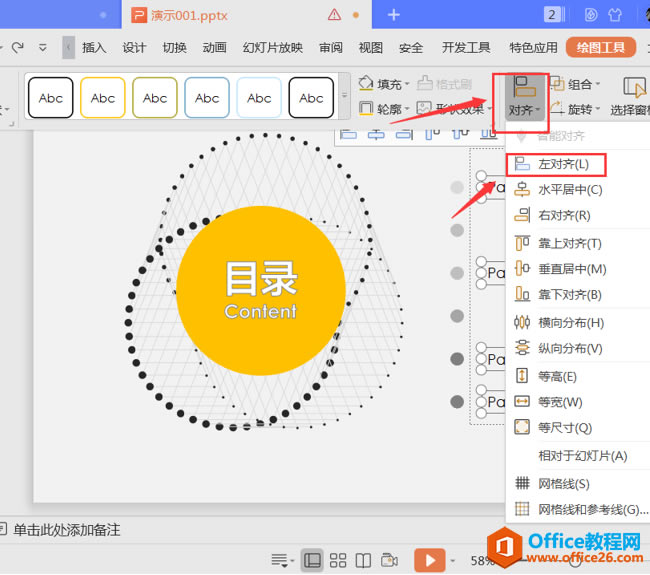Open the 填充 fill dropdown

pos(384,84)
